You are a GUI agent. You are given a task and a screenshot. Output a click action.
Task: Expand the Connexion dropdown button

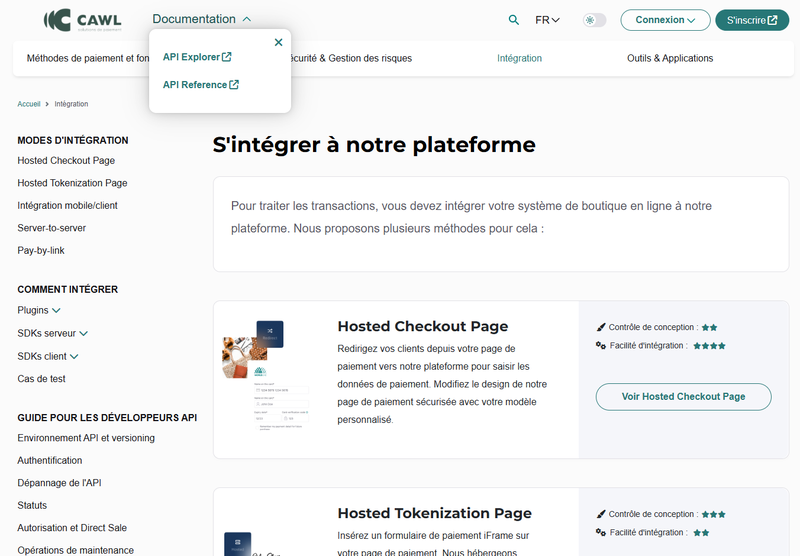pos(664,20)
